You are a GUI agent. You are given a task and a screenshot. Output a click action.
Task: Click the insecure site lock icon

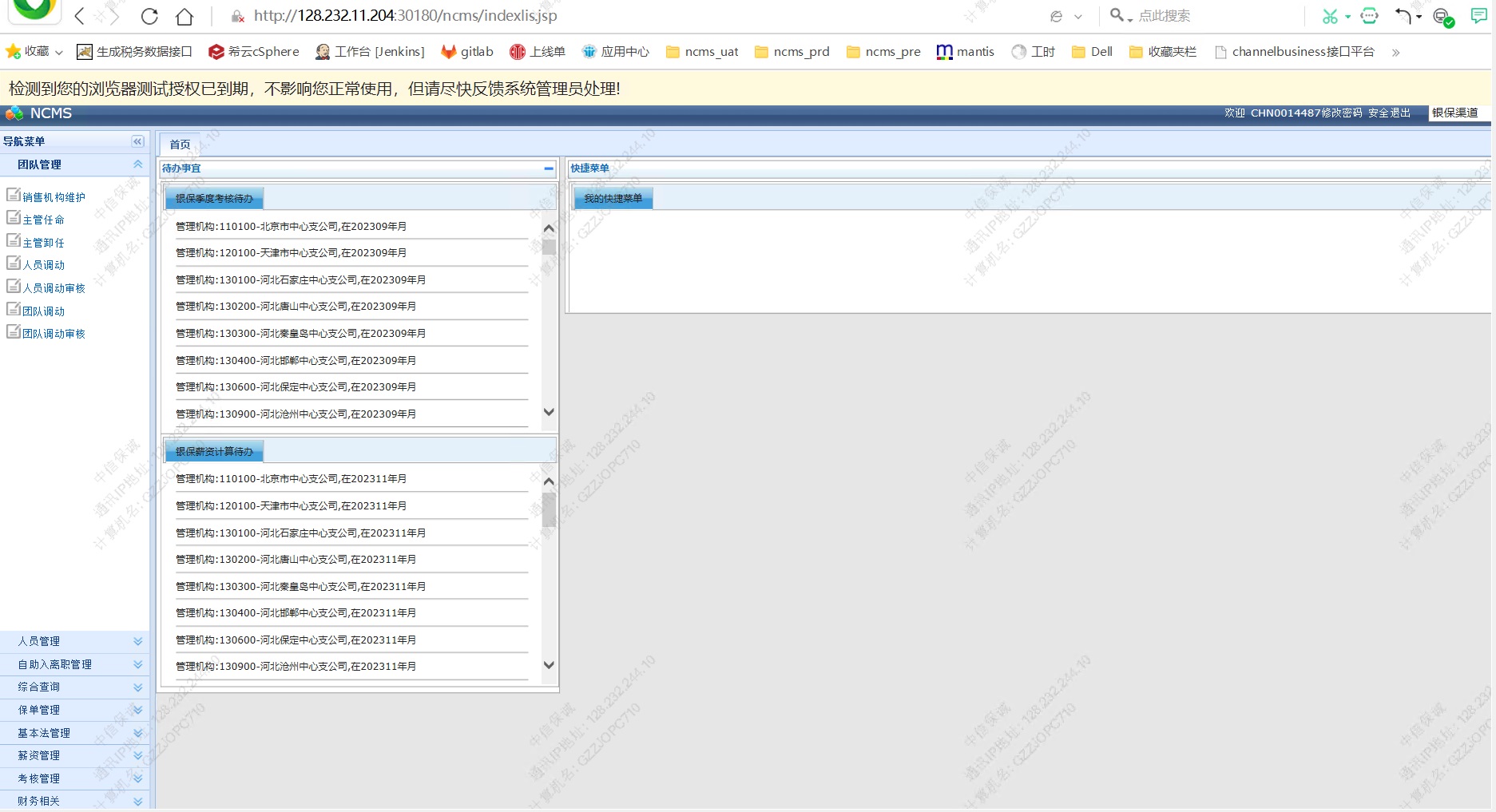pos(237,16)
